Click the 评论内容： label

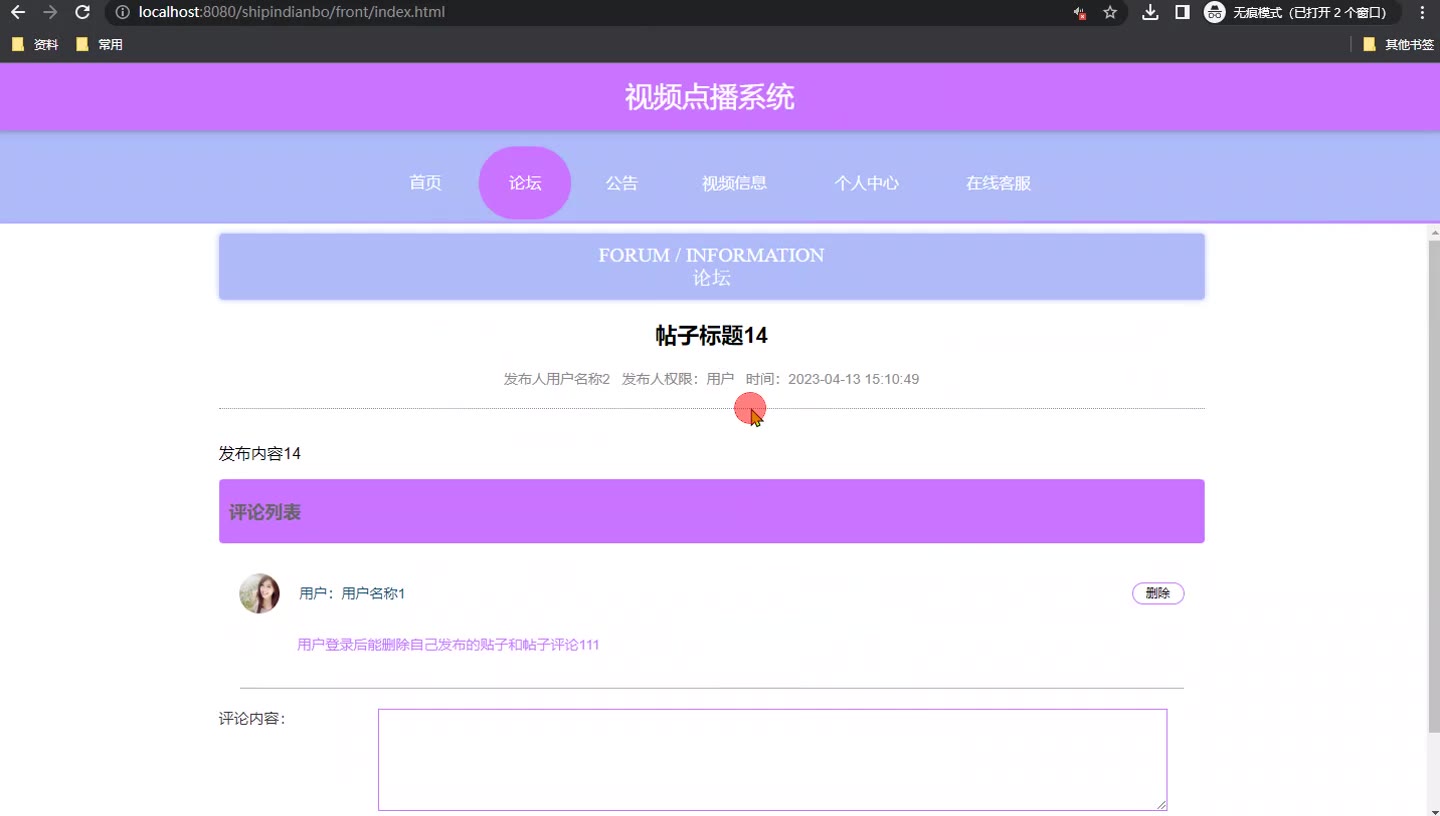point(252,718)
